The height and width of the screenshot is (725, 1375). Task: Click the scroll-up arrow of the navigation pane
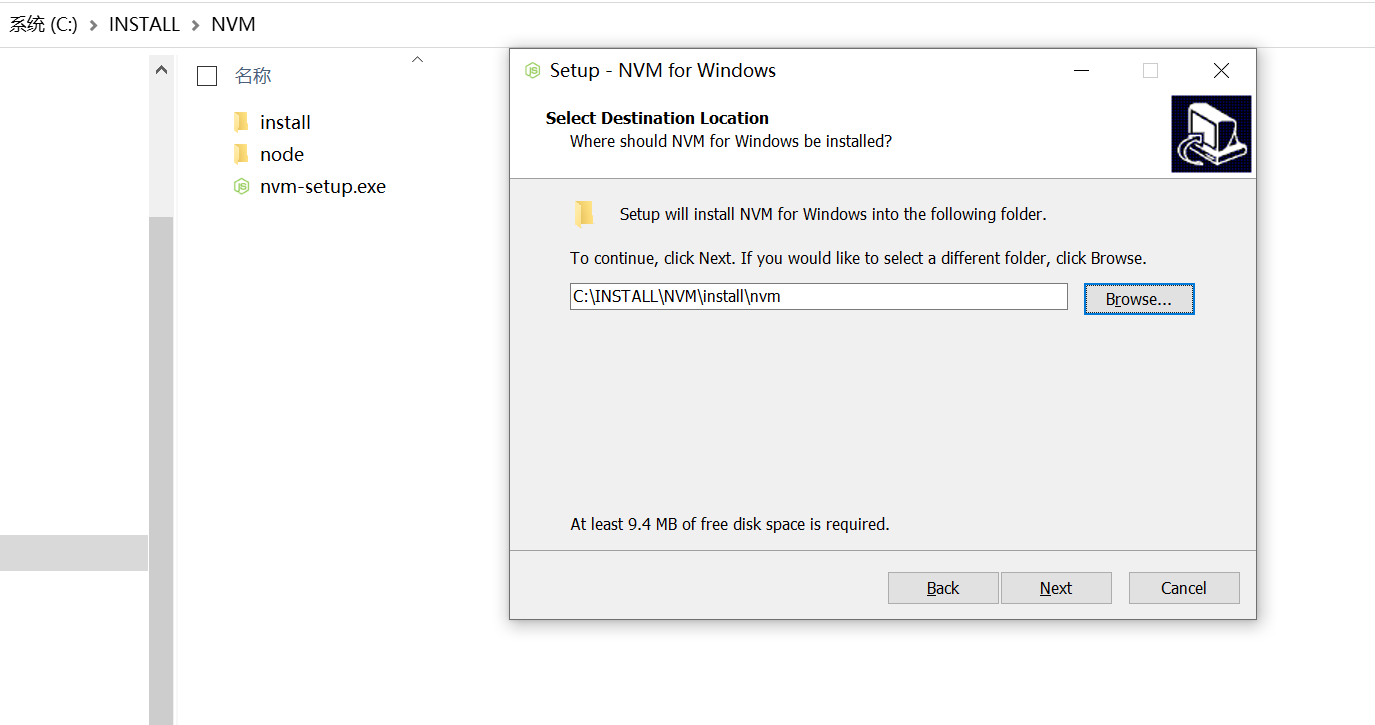coord(161,71)
